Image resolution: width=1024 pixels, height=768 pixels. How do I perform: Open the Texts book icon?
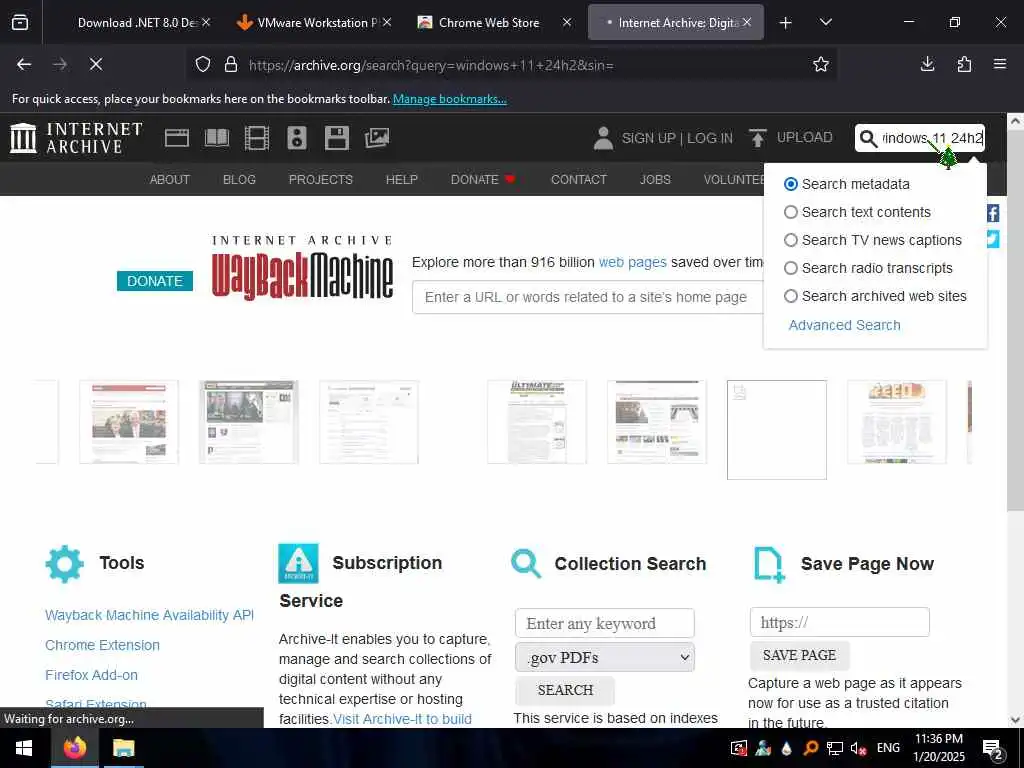pos(217,138)
